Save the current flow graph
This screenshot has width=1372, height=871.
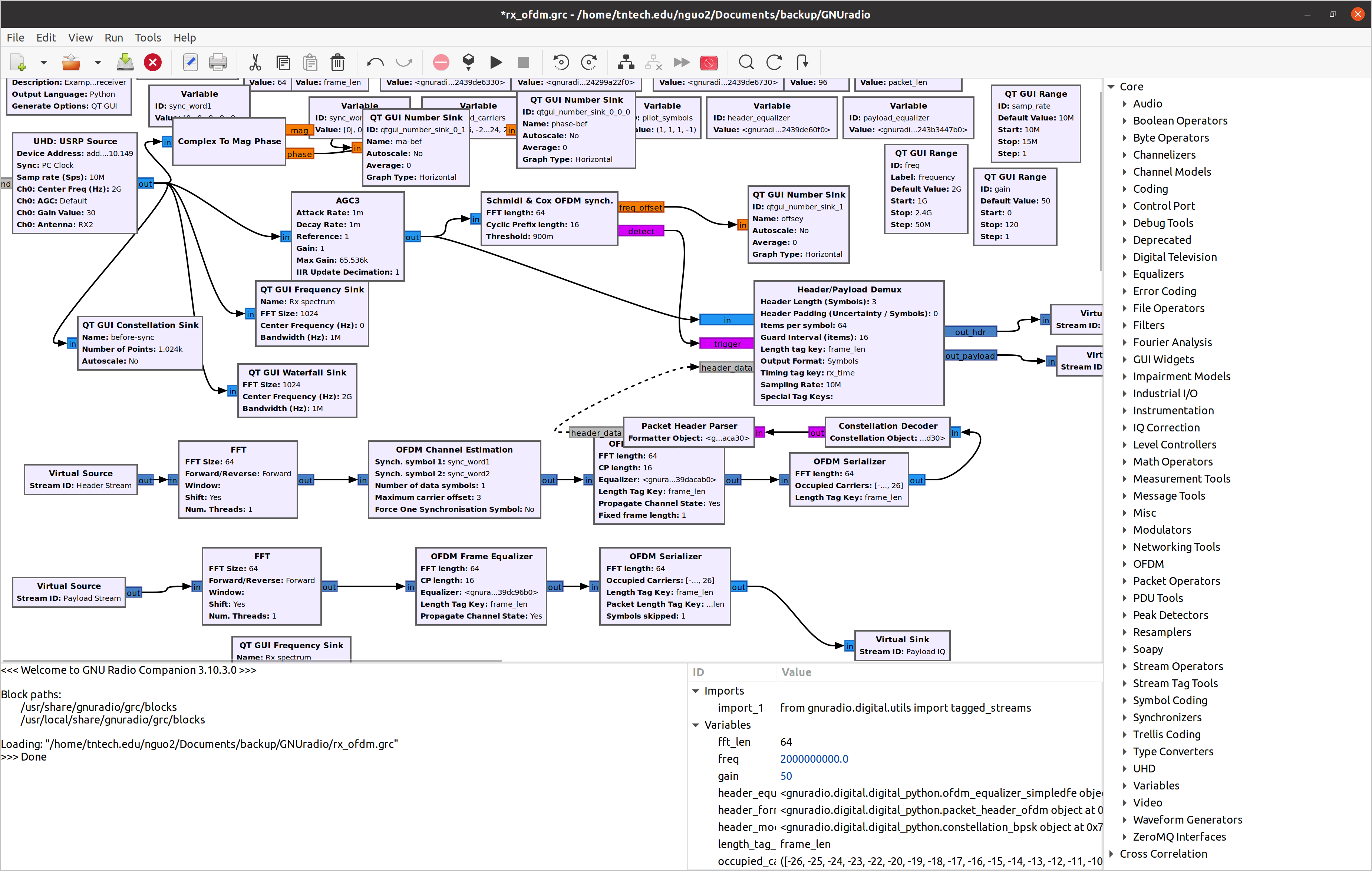pyautogui.click(x=125, y=62)
